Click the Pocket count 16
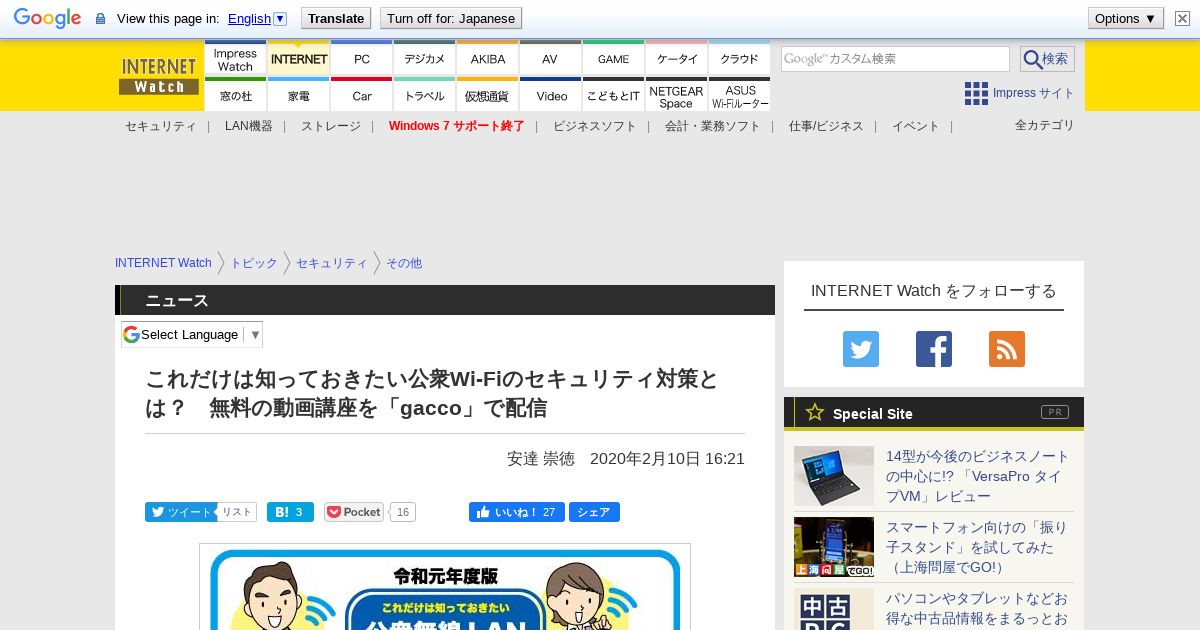1200x630 pixels. pos(402,512)
